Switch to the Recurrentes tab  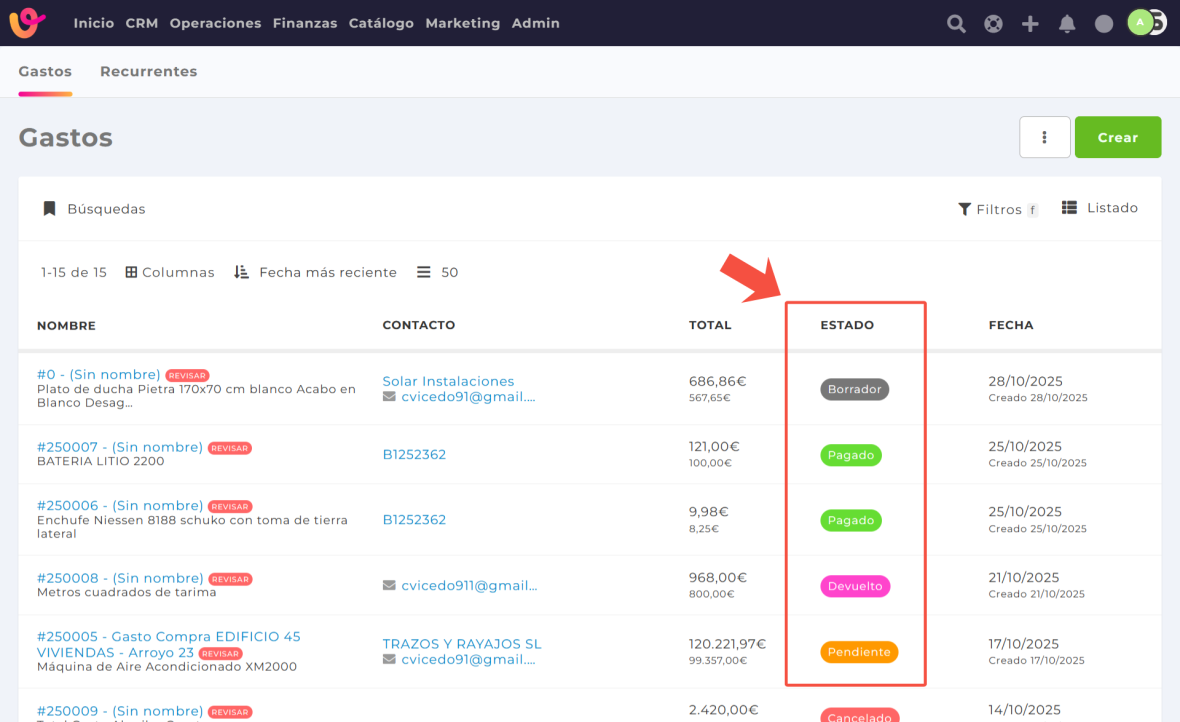(148, 72)
